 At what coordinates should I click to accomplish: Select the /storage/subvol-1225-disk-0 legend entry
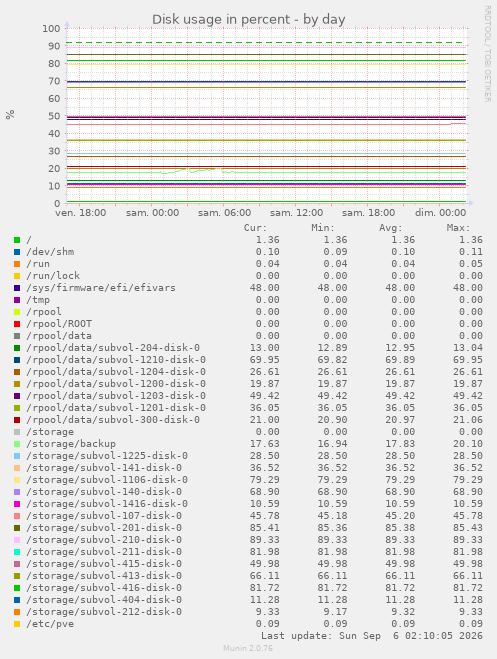tap(107, 456)
